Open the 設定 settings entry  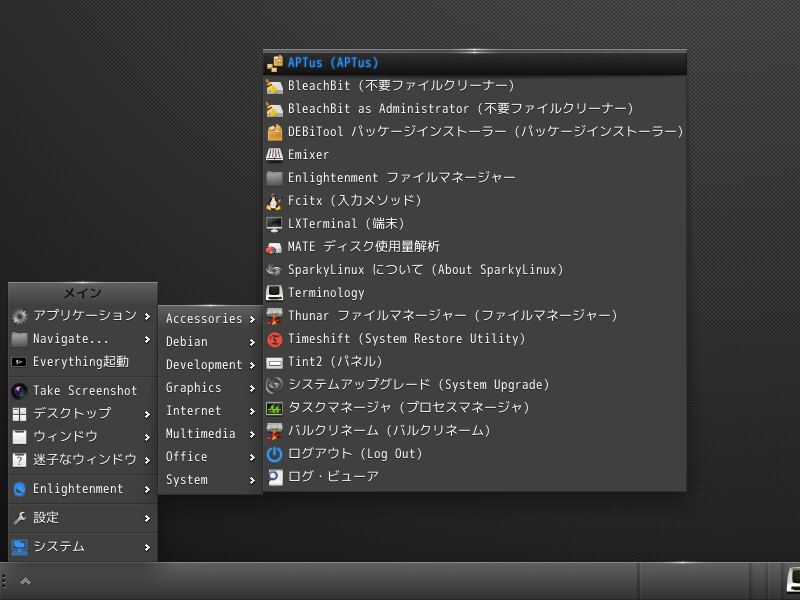click(x=83, y=518)
